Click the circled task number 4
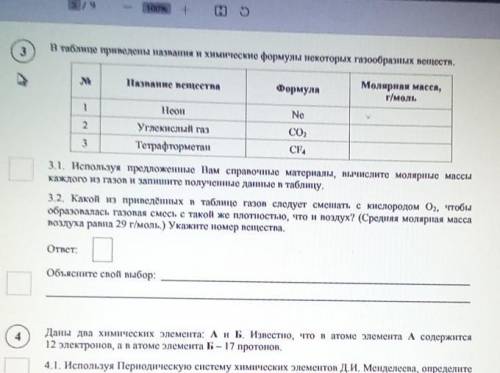Viewport: 500px width, 373px height. [18, 336]
